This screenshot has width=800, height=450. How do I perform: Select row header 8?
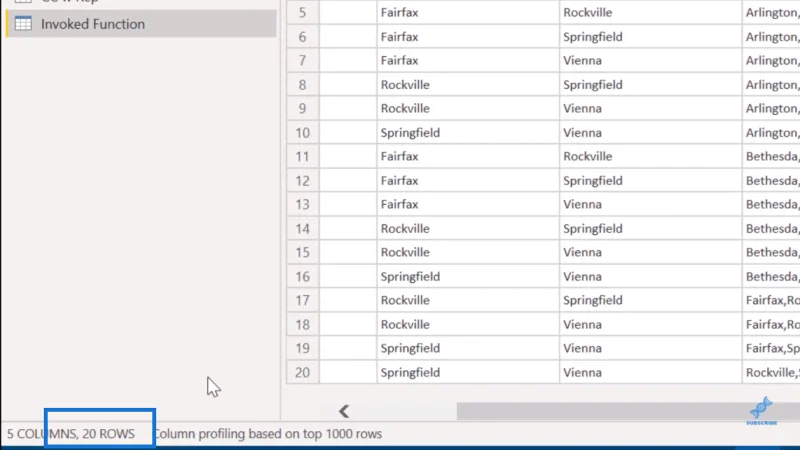tap(303, 85)
